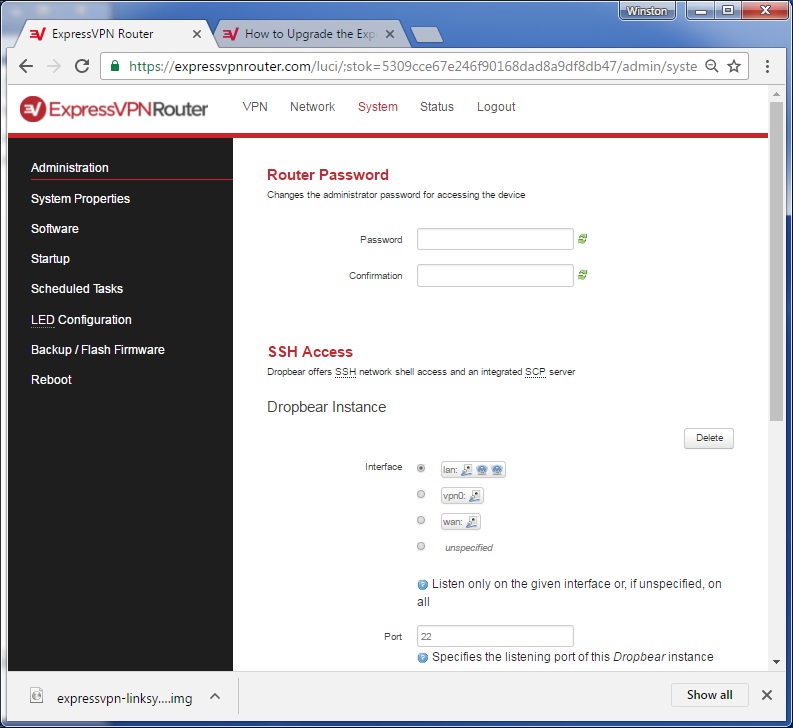Reveal the Confirmation field with green icon
Image resolution: width=793 pixels, height=728 pixels.
pyautogui.click(x=582, y=275)
